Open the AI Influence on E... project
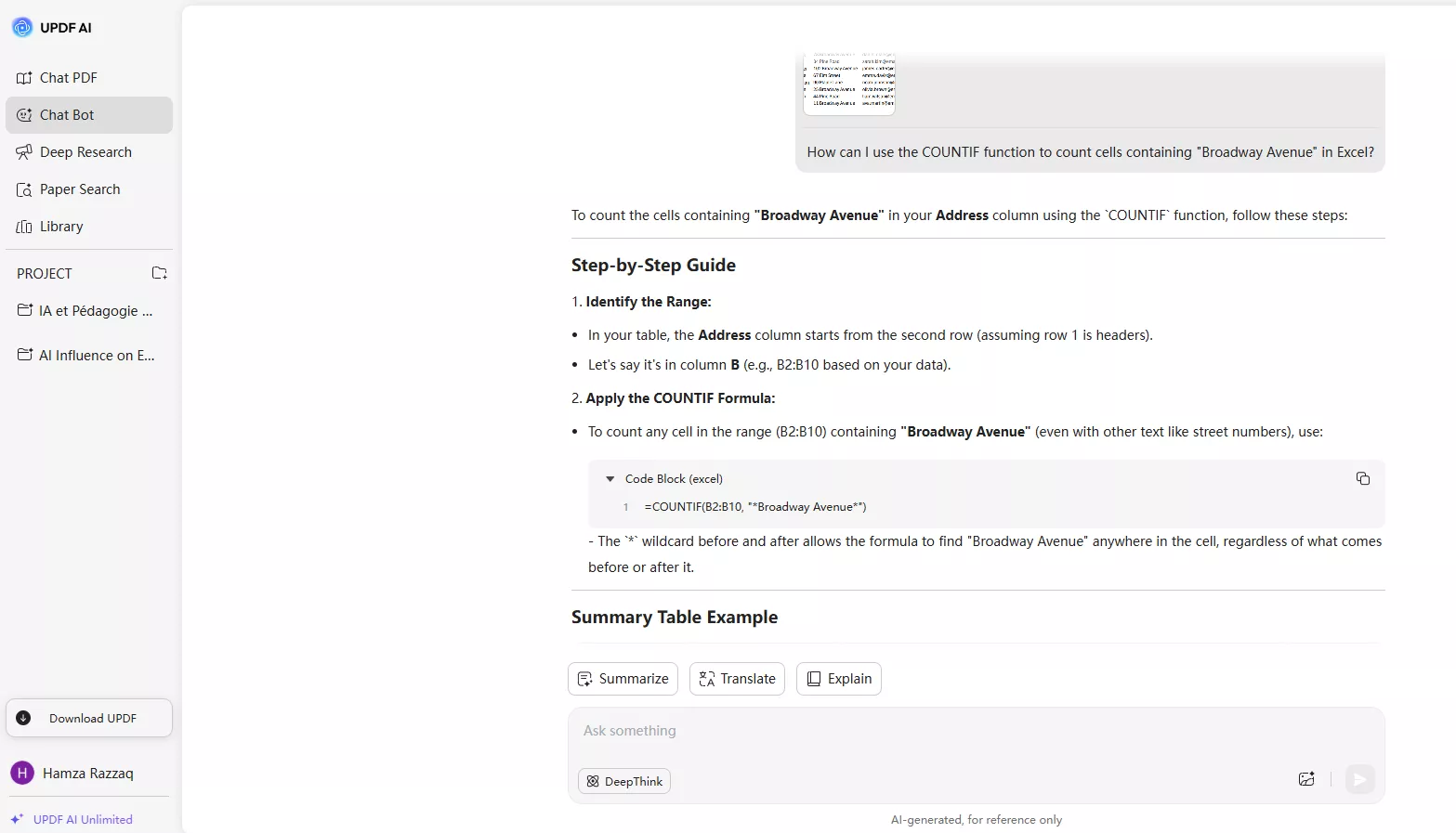The height and width of the screenshot is (833, 1456). point(88,356)
